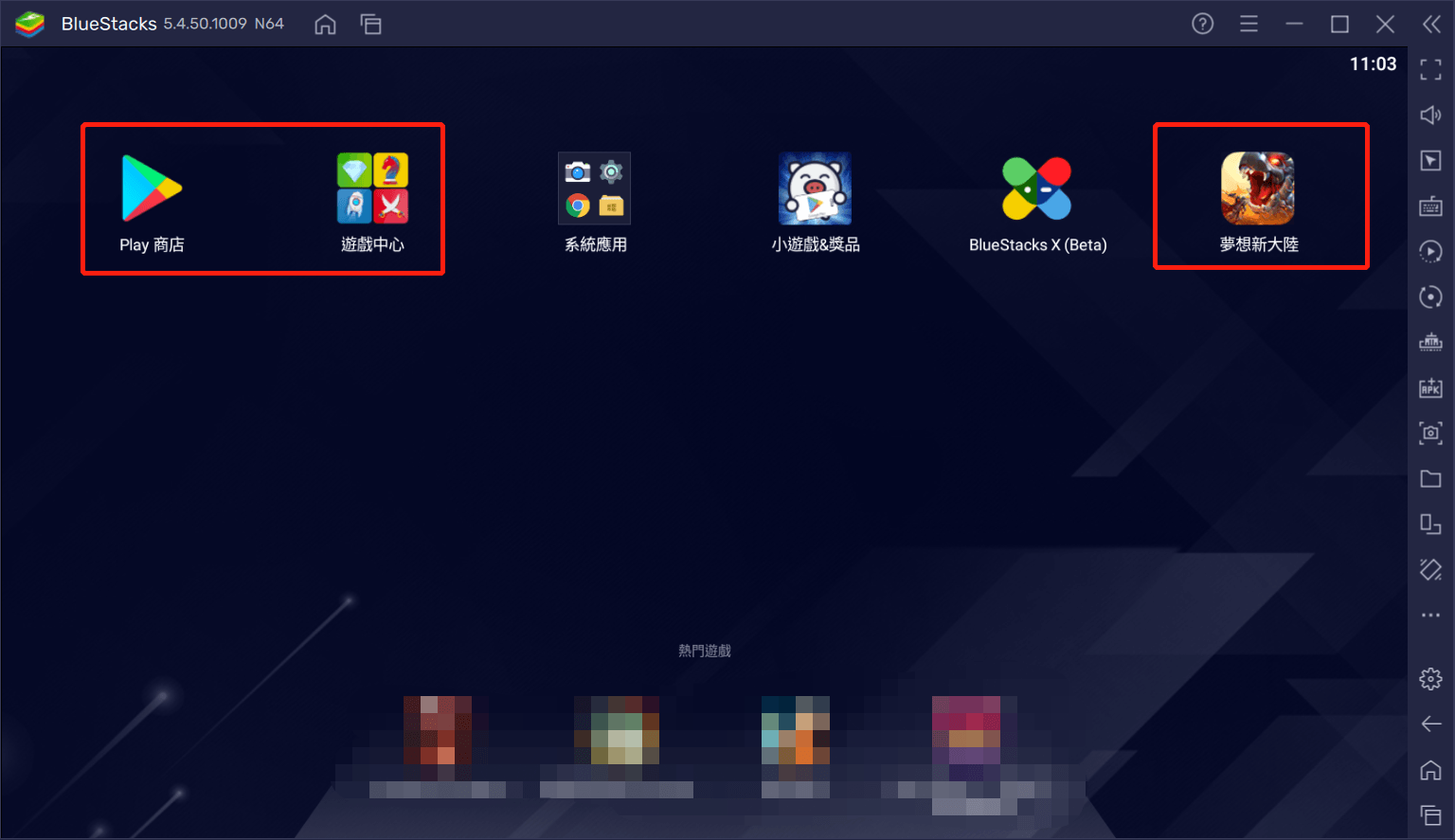This screenshot has width=1455, height=840.
Task: Open first blurred popular game thumbnail
Action: click(438, 730)
